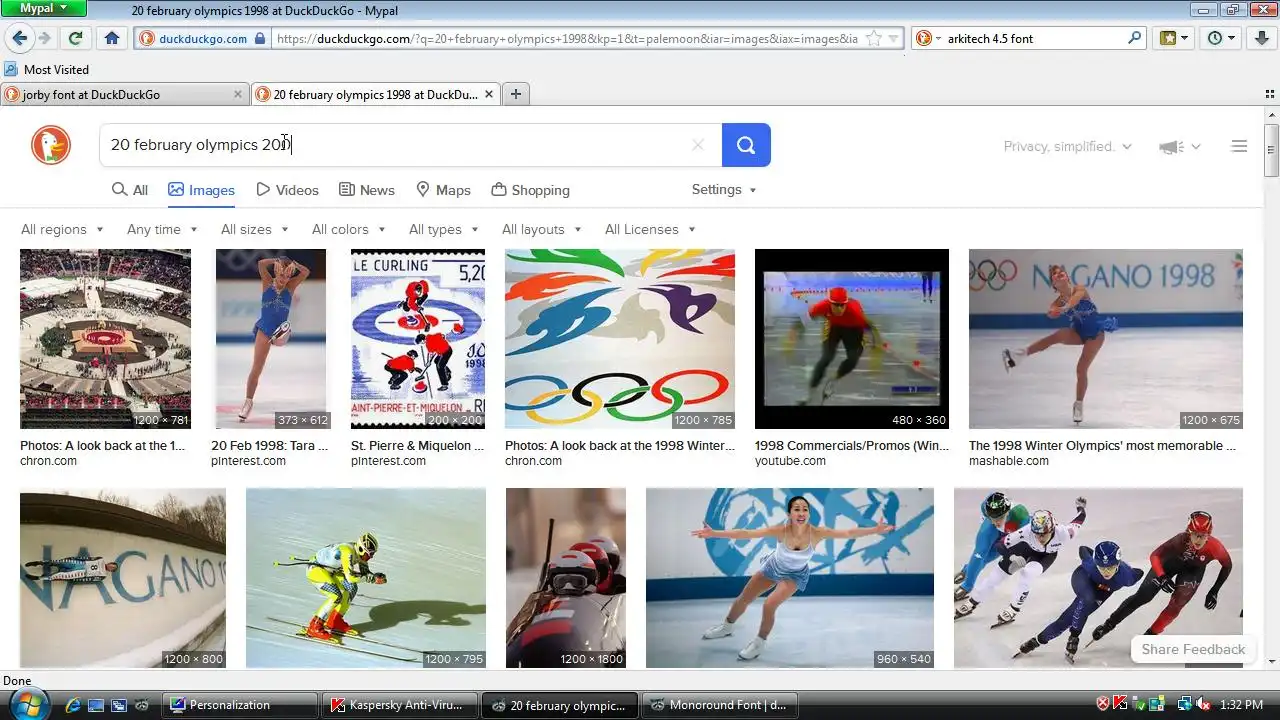This screenshot has width=1280, height=720.
Task: Open the All colors filter
Action: 348,229
